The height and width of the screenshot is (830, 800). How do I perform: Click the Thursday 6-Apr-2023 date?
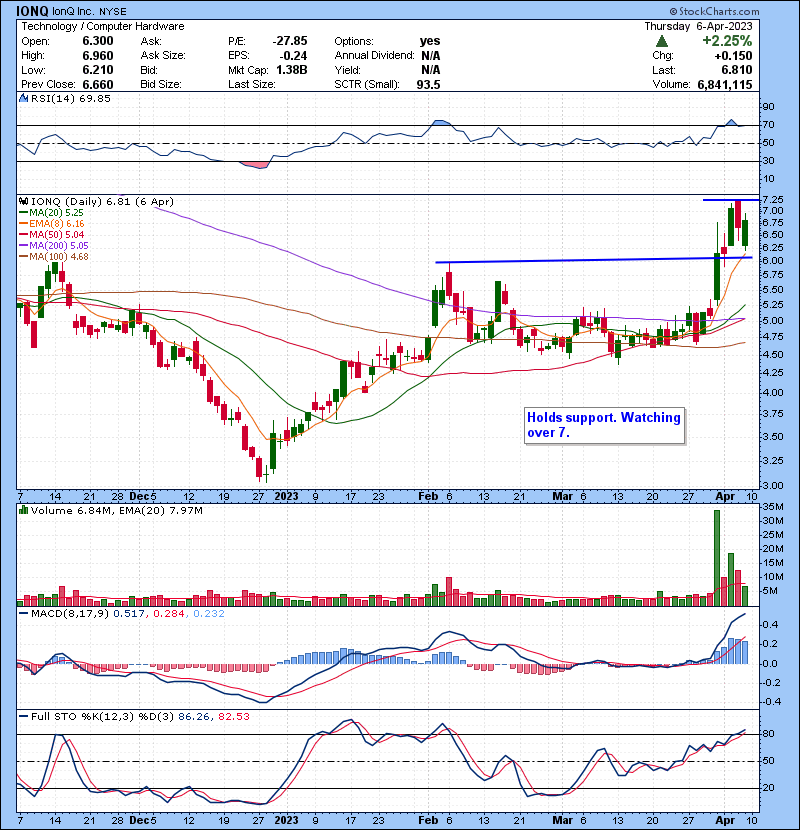click(698, 26)
